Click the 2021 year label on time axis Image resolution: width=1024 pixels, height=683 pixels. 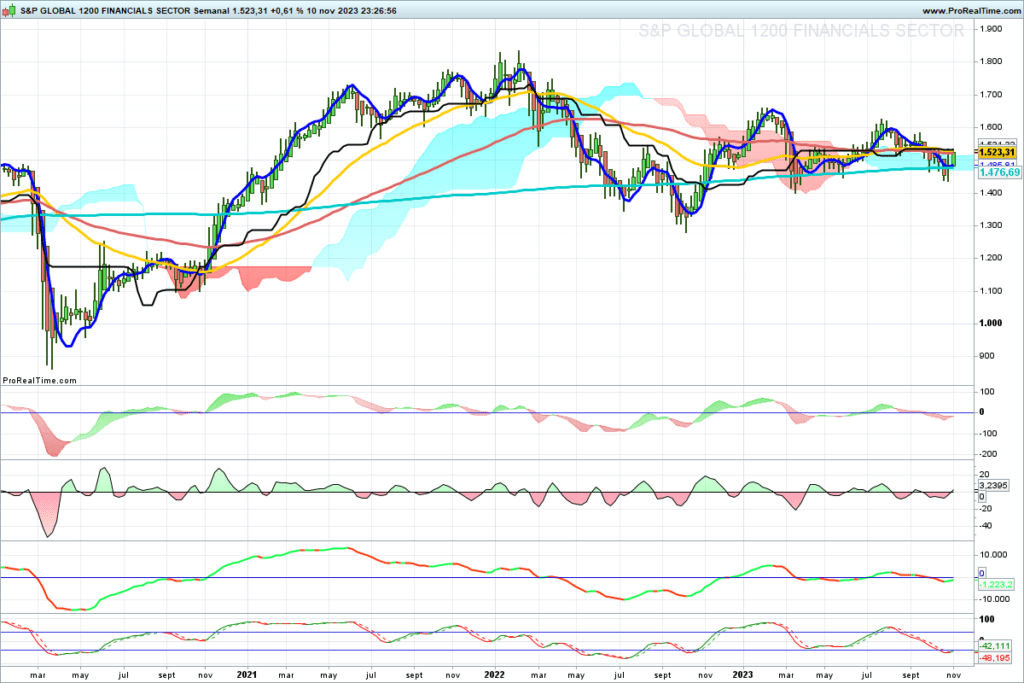tap(247, 675)
